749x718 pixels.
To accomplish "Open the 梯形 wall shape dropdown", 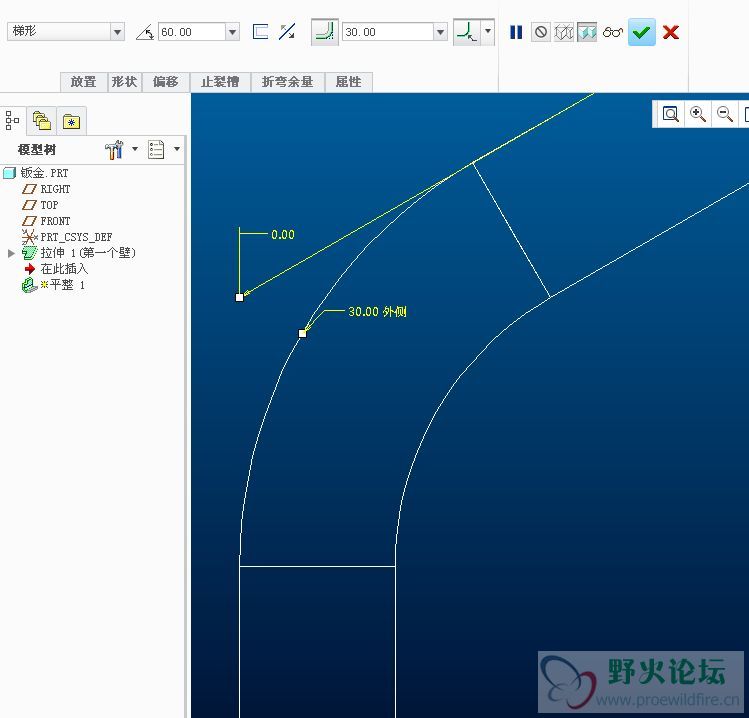I will 117,32.
